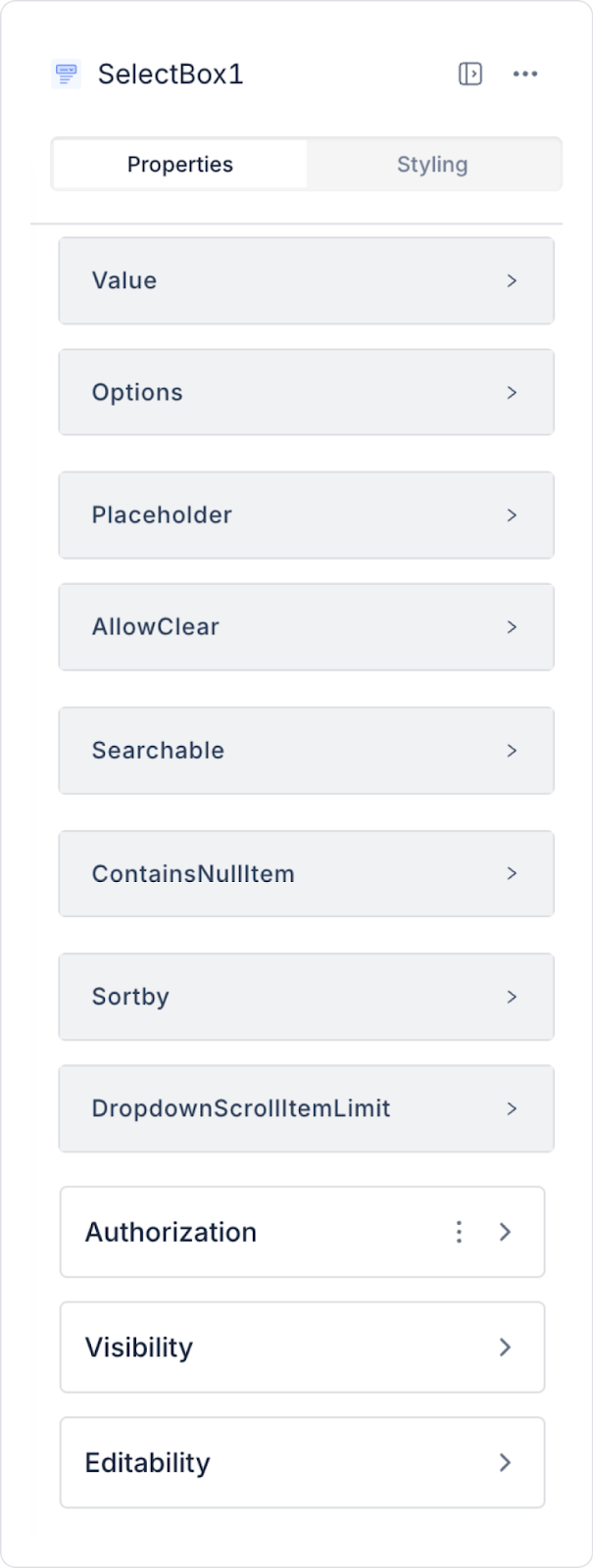Click the chevron on AllowClear row
593x1568 pixels.
pyautogui.click(x=512, y=627)
